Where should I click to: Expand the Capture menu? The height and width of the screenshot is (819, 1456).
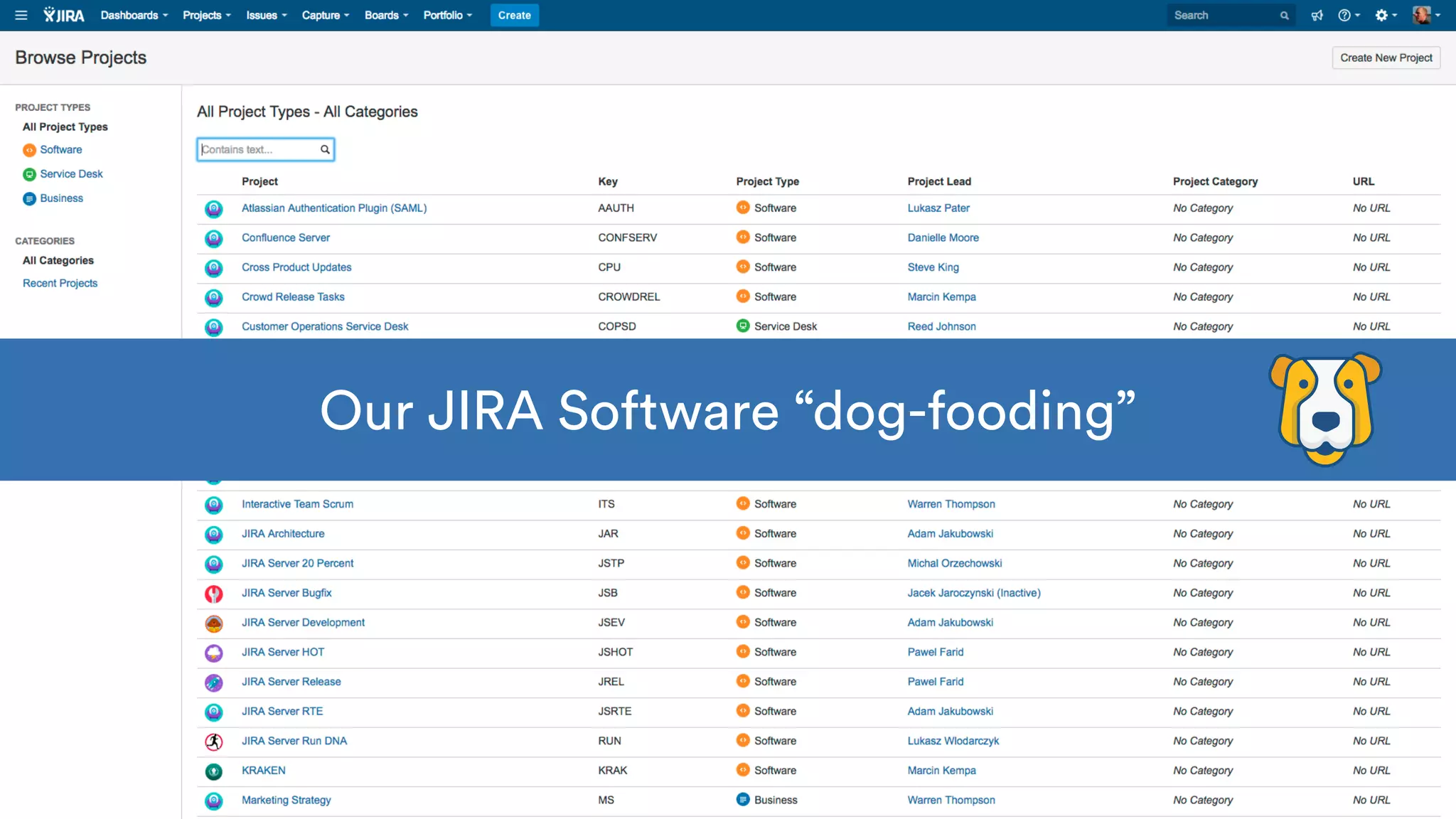coord(326,15)
